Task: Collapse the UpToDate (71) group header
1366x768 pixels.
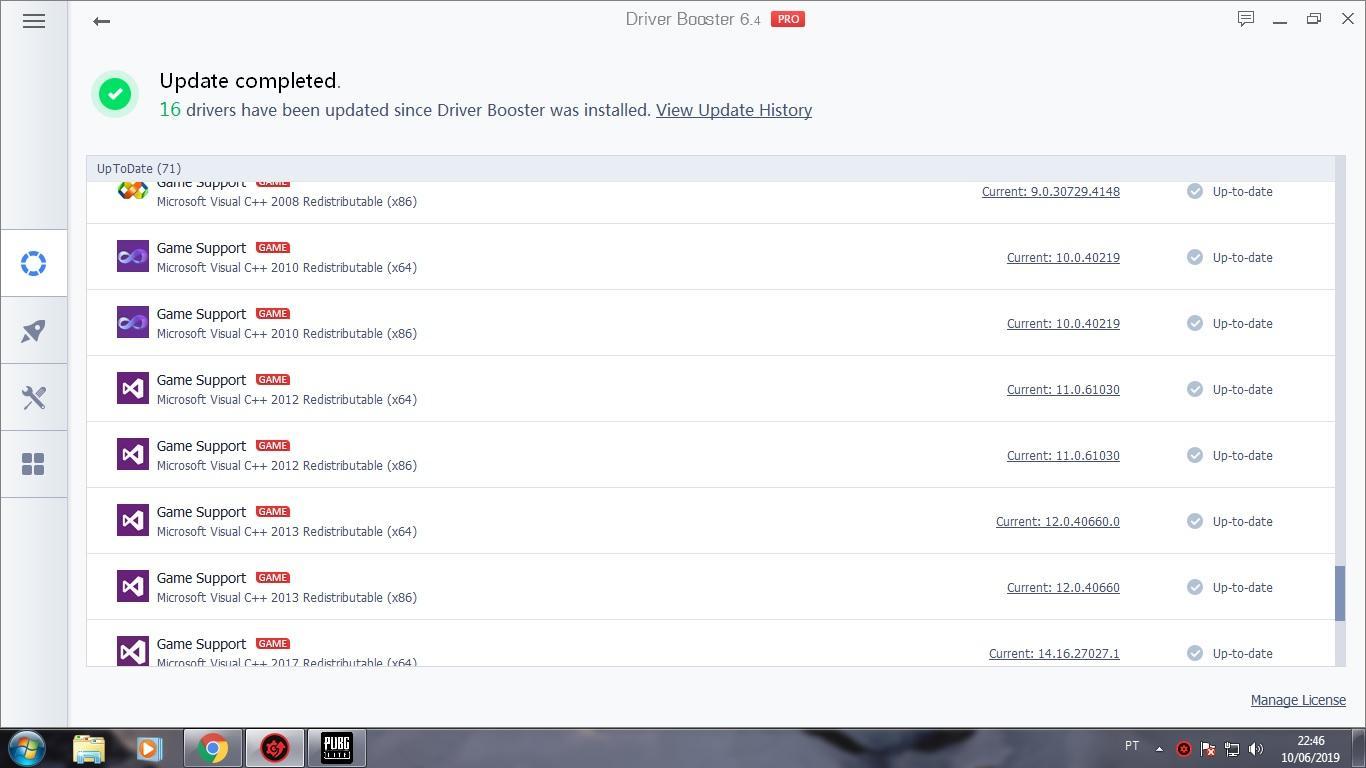Action: tap(711, 168)
